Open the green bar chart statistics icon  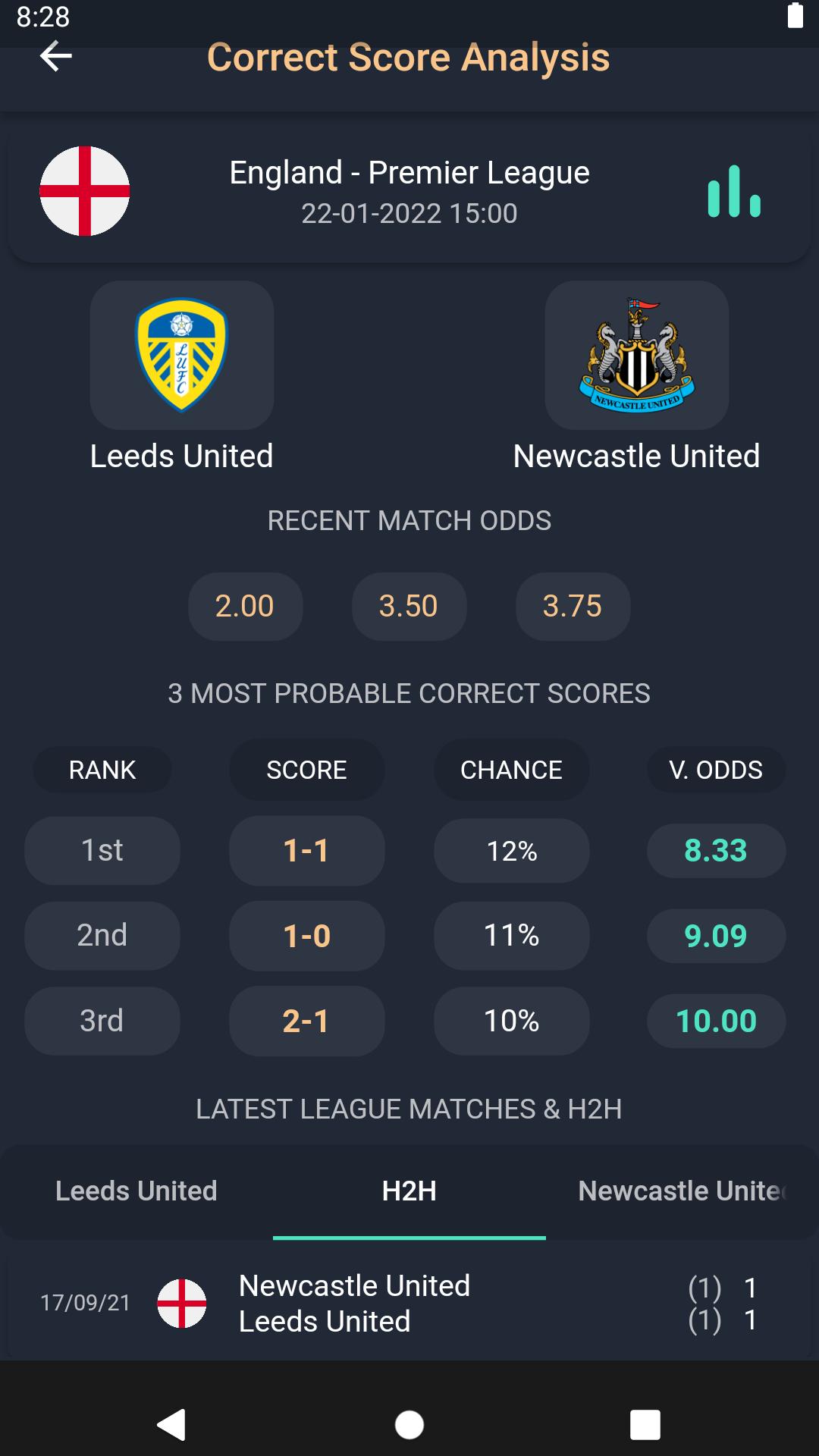(734, 191)
